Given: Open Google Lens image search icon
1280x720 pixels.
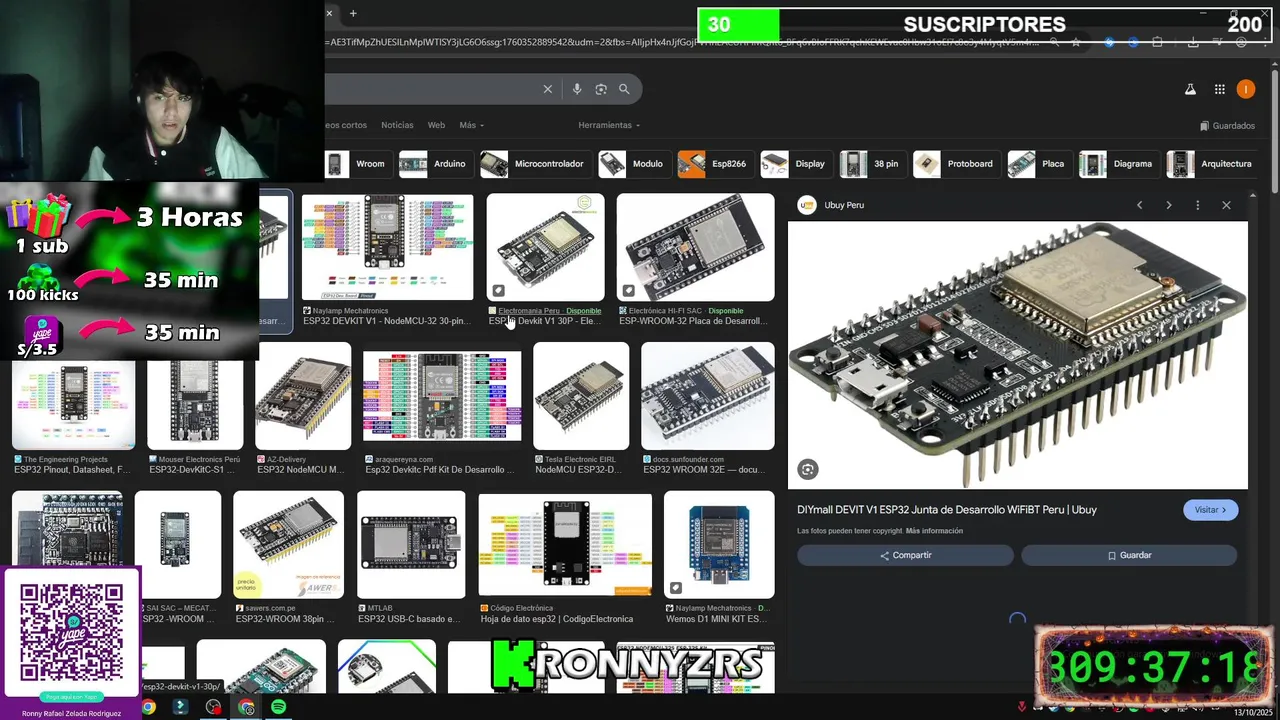Looking at the screenshot, I should (601, 89).
